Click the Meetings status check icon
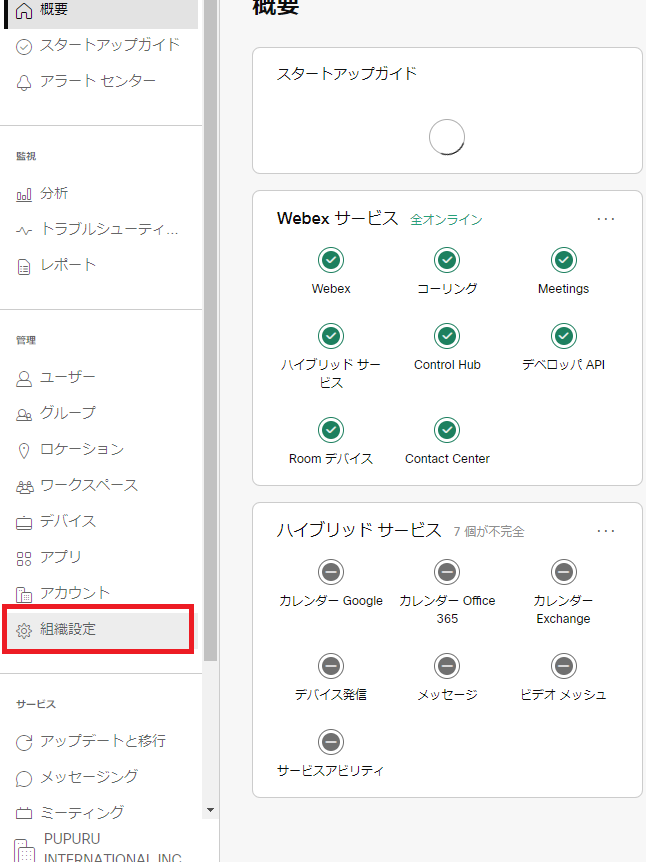Image resolution: width=672 pixels, height=862 pixels. coord(564,260)
